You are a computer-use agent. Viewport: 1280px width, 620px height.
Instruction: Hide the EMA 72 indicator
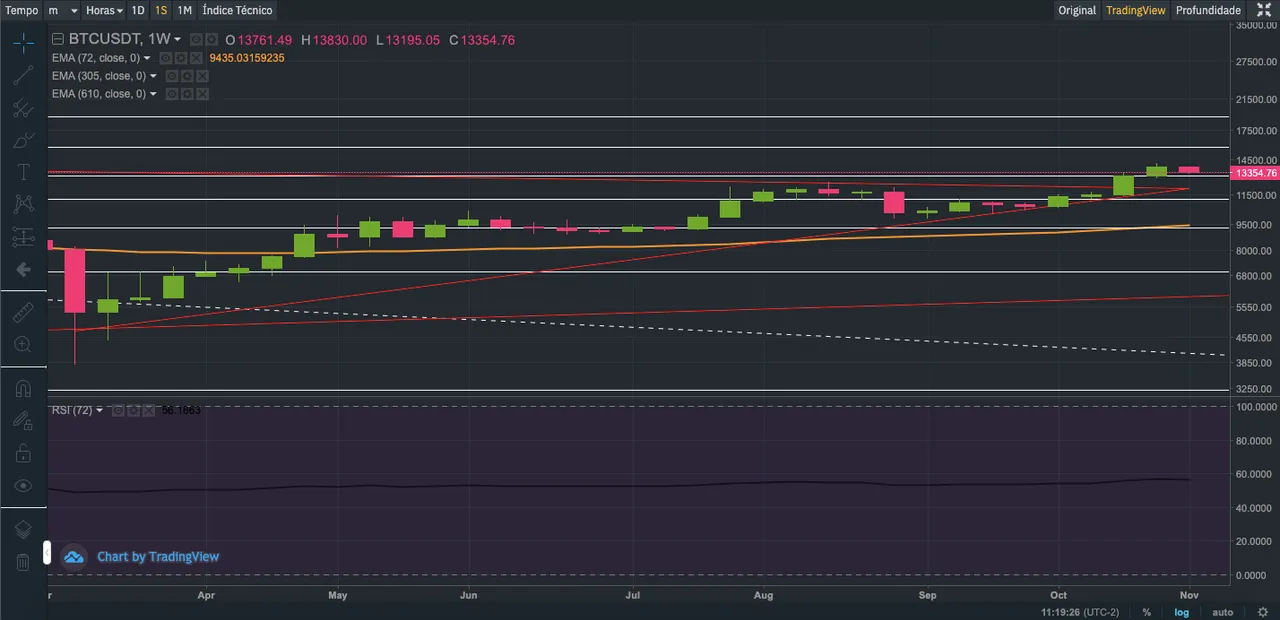click(166, 58)
